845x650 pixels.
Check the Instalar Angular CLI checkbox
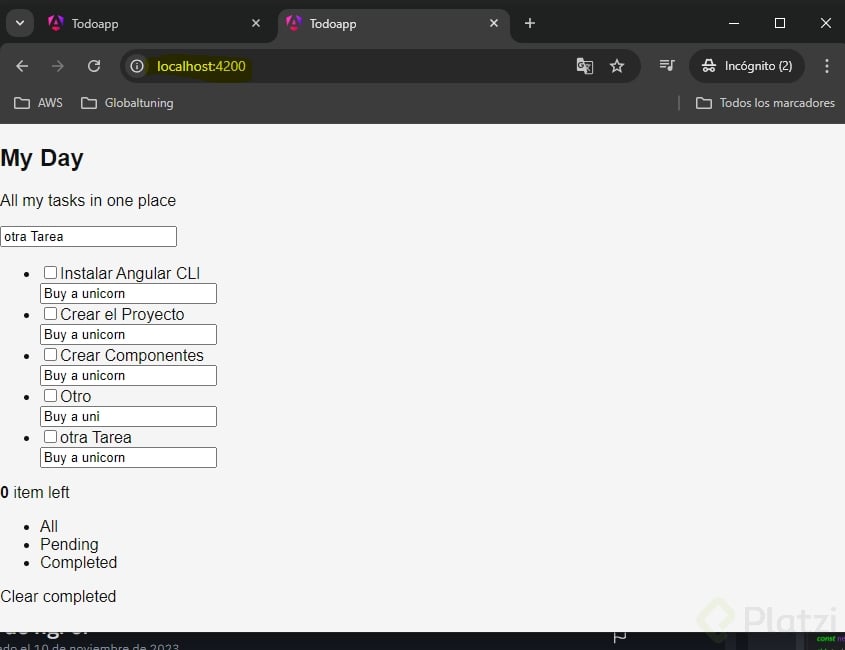(x=50, y=272)
